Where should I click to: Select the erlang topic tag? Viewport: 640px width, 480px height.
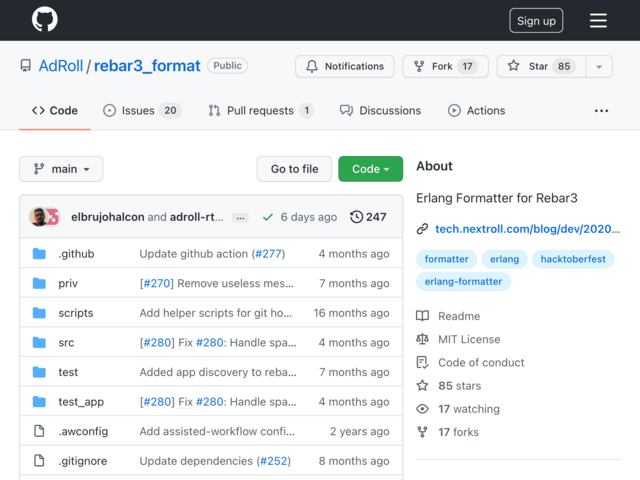[x=504, y=259]
